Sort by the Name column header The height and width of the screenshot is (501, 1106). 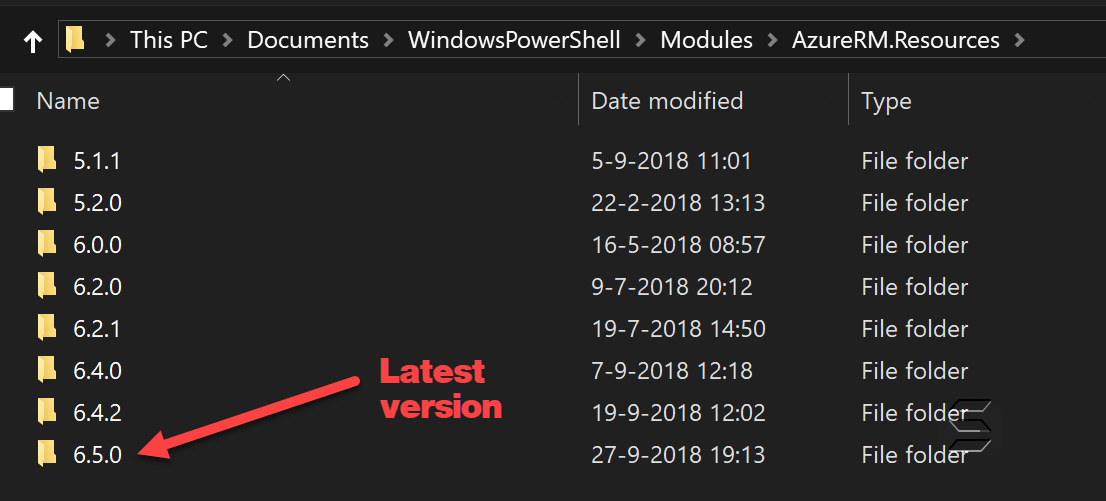tap(68, 101)
